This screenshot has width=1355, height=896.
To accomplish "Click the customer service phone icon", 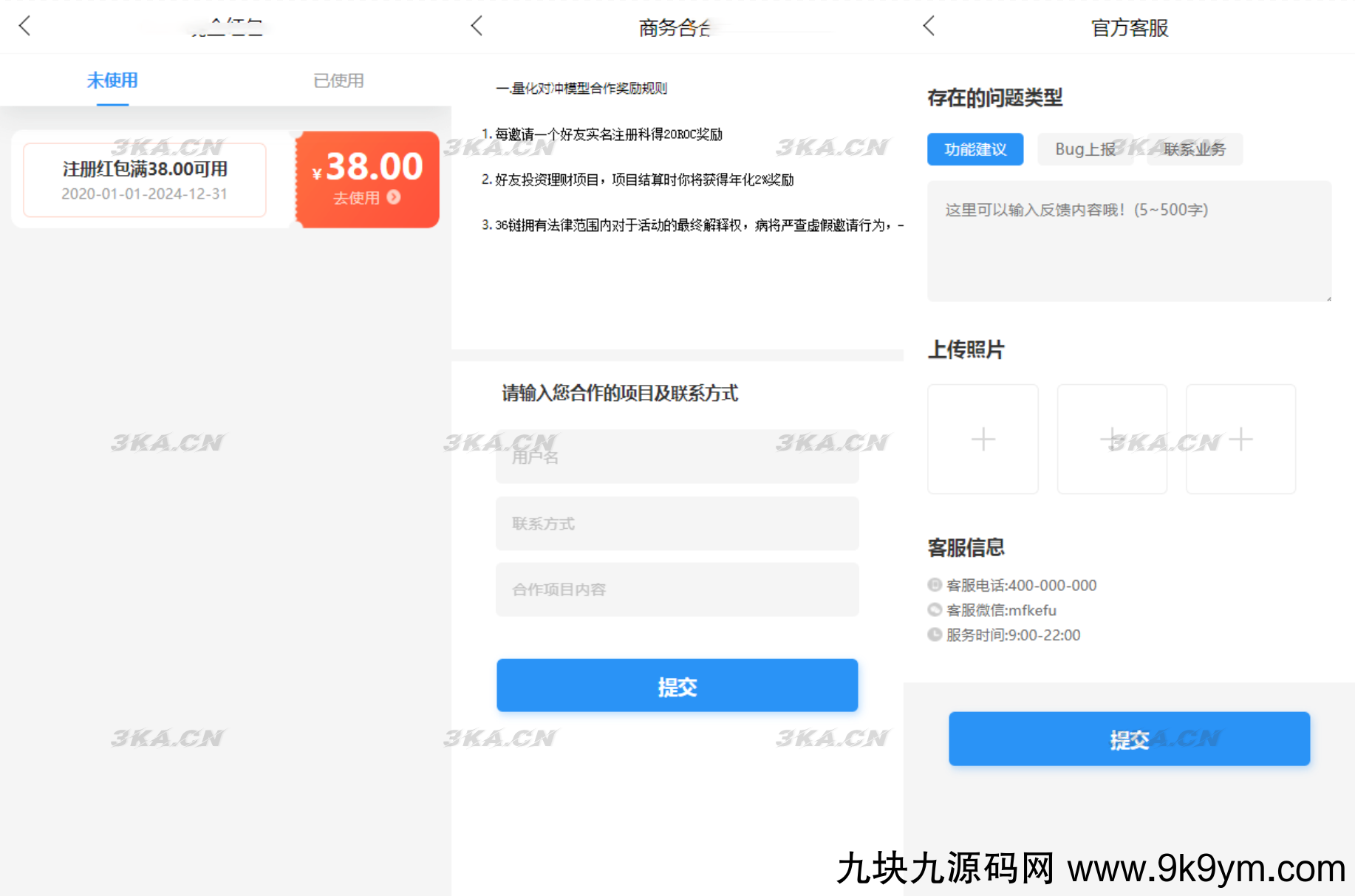I will pos(935,585).
